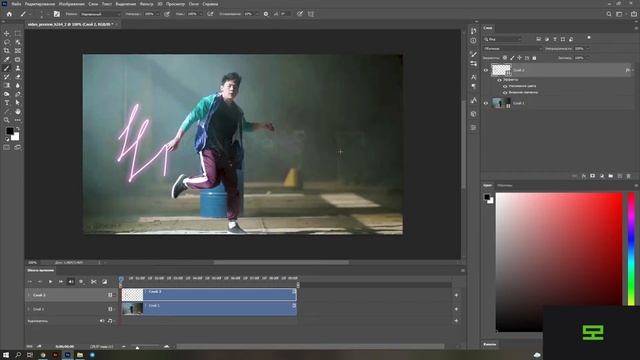Image resolution: width=640 pixels, height=360 pixels.
Task: Toggle Outer Glow effect visibility eye
Action: tap(505, 92)
